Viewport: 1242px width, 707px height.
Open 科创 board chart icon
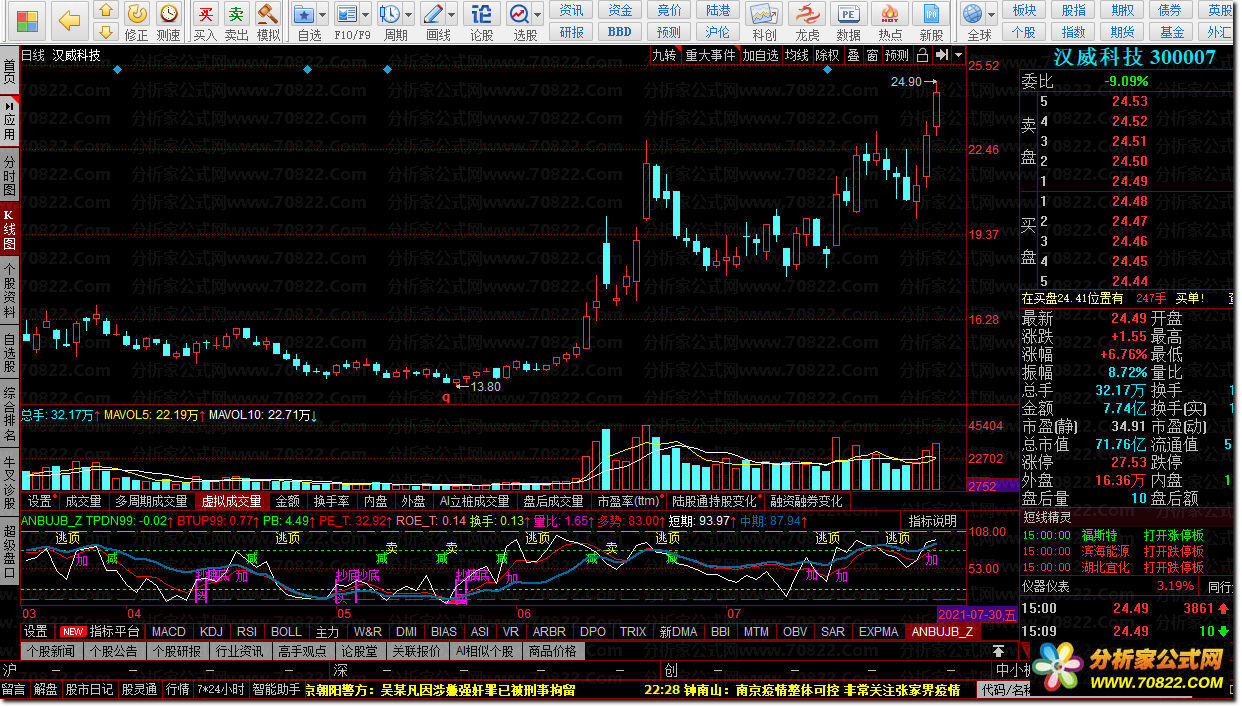click(764, 14)
